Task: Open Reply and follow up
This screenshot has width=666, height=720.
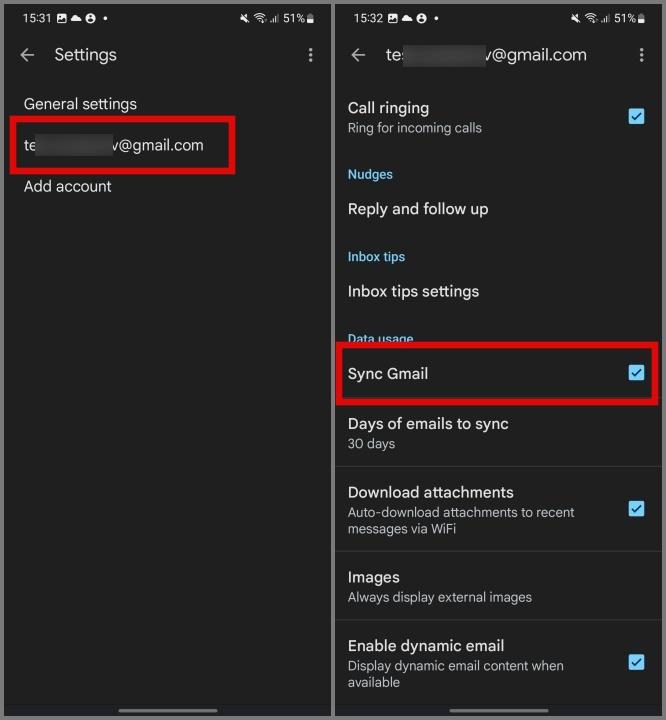Action: 418,209
